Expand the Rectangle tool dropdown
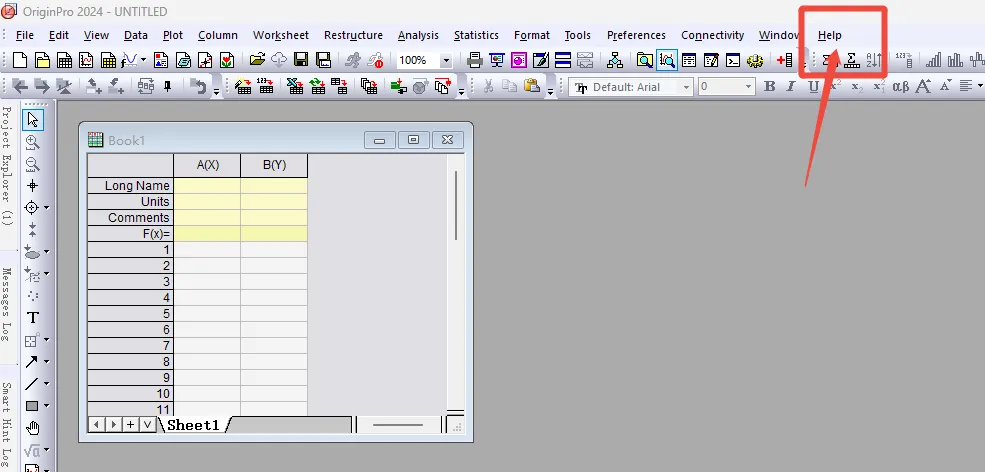Screen dimensions: 985x472 pos(46,406)
